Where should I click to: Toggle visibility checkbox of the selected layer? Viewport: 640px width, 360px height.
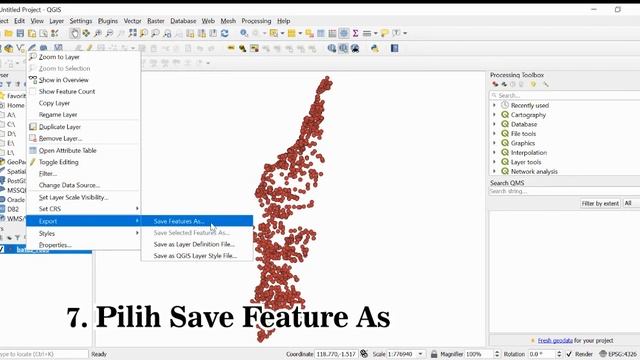tap(2, 249)
